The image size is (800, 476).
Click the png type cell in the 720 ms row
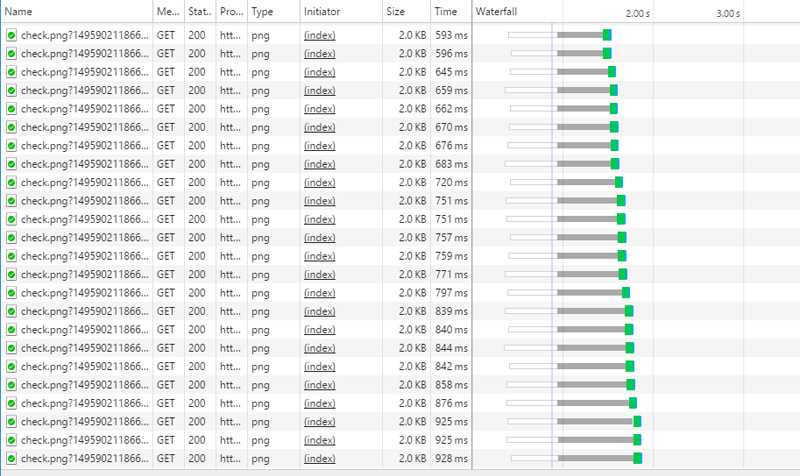[260, 182]
